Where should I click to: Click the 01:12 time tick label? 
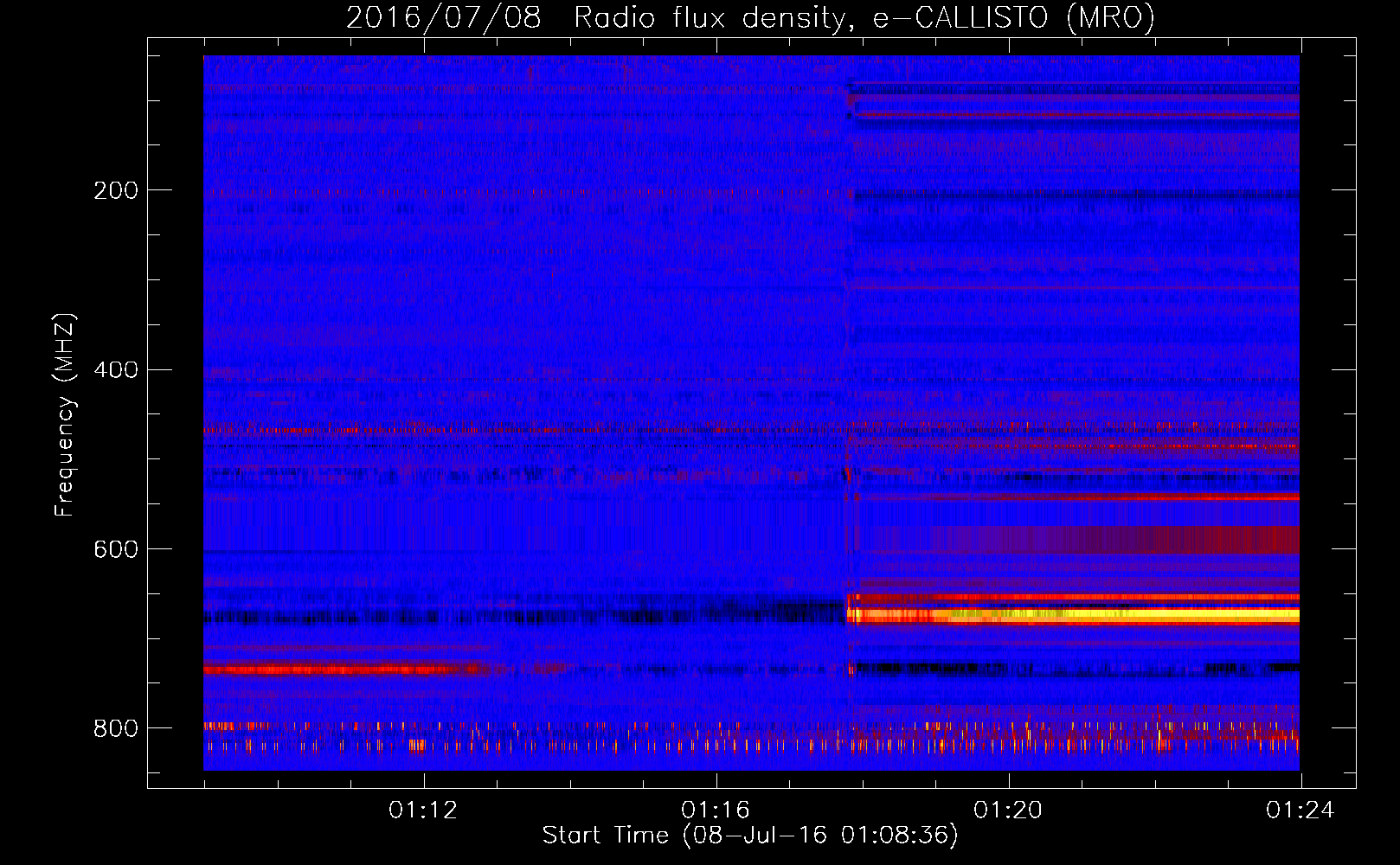tap(422, 811)
